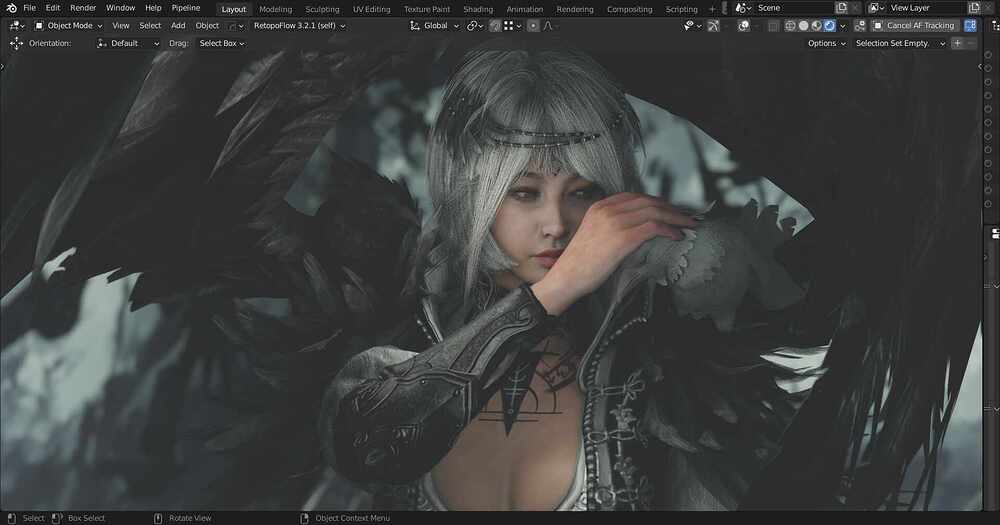The image size is (1000, 525).
Task: Open the Drag Select Box dropdown
Action: click(221, 43)
